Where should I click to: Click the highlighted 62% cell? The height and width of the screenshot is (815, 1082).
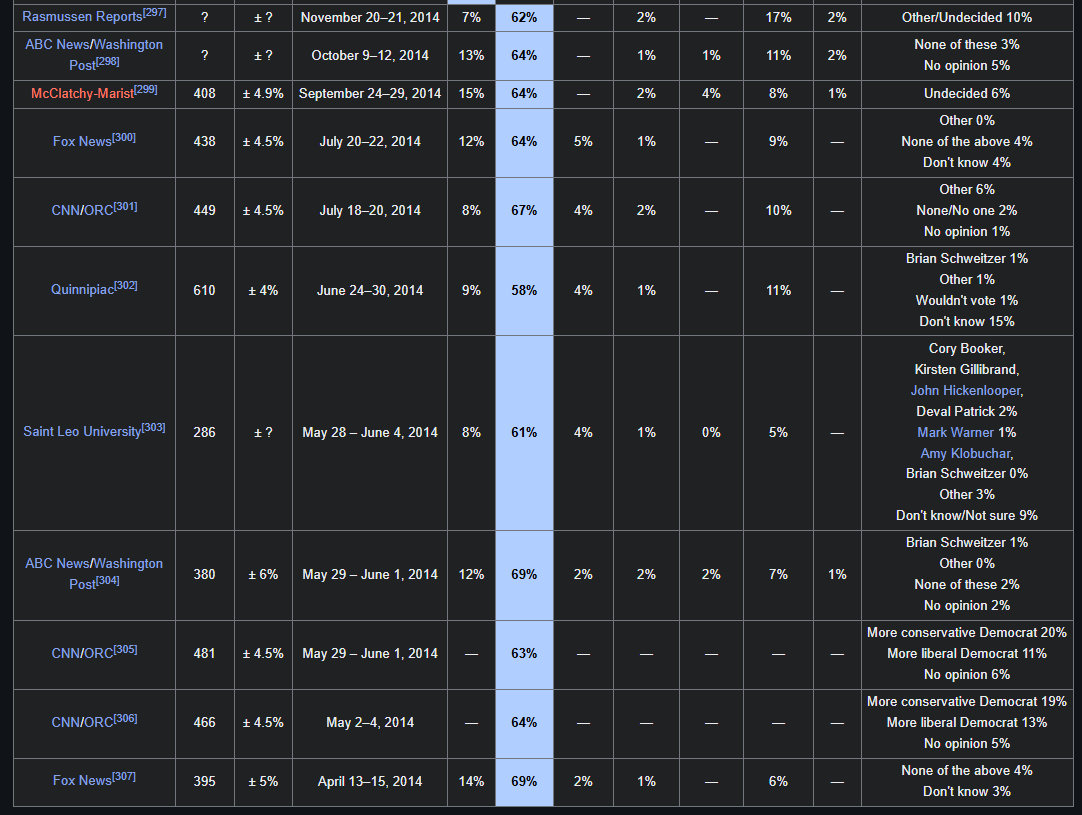524,17
